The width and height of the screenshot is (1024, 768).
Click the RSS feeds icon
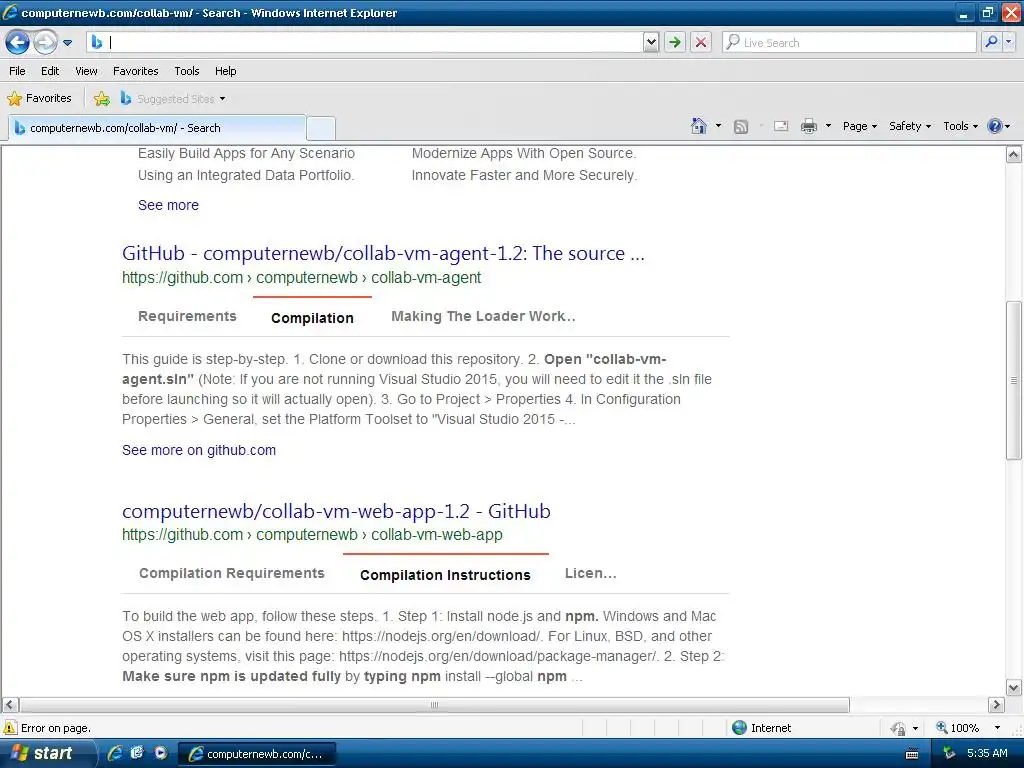741,126
